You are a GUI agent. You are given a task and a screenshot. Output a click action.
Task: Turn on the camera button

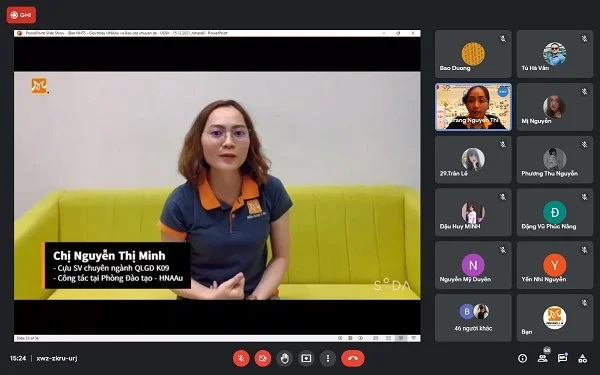click(262, 359)
